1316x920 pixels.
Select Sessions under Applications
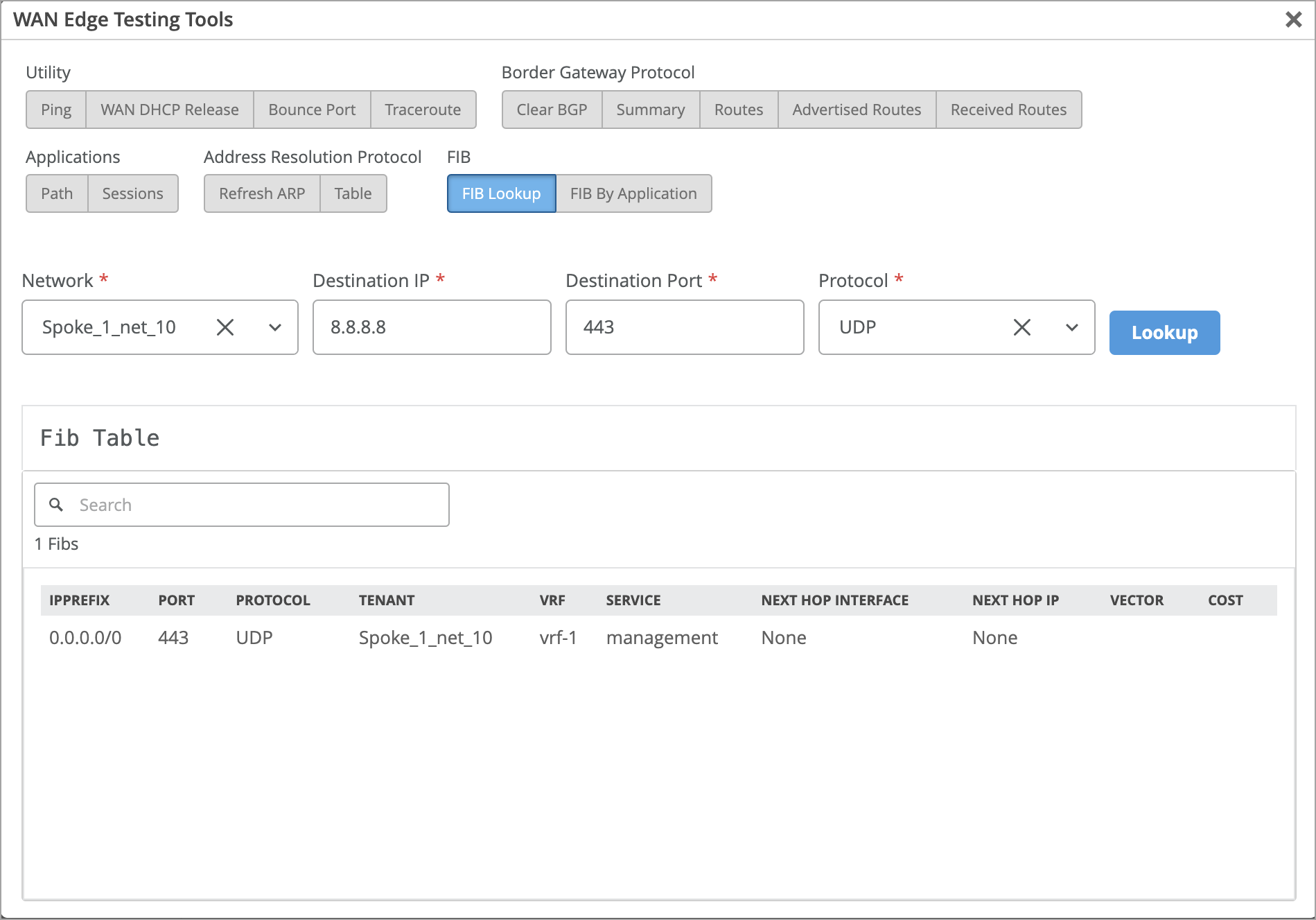click(132, 193)
